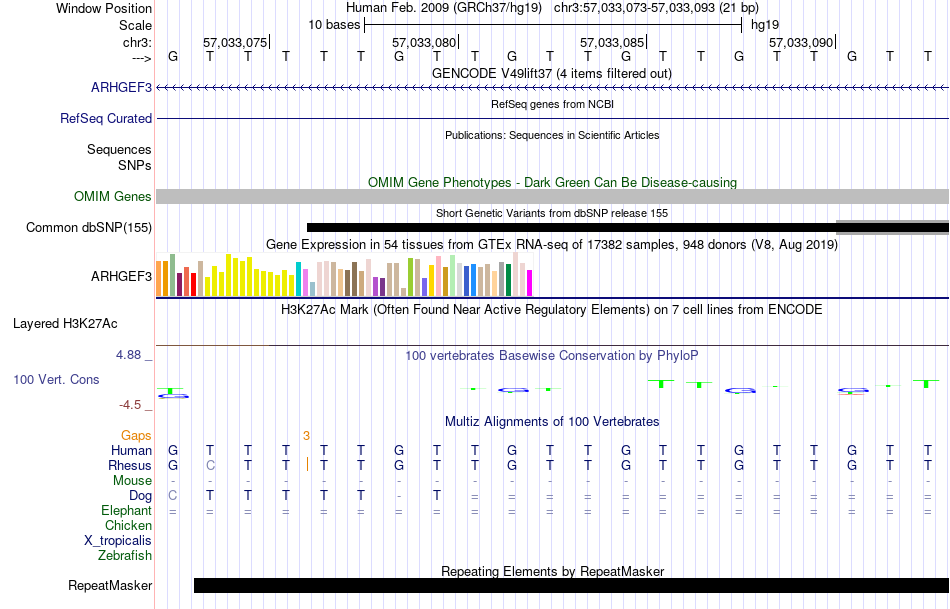Click the hg19 label beside scale bar
The height and width of the screenshot is (609, 950).
pos(765,25)
